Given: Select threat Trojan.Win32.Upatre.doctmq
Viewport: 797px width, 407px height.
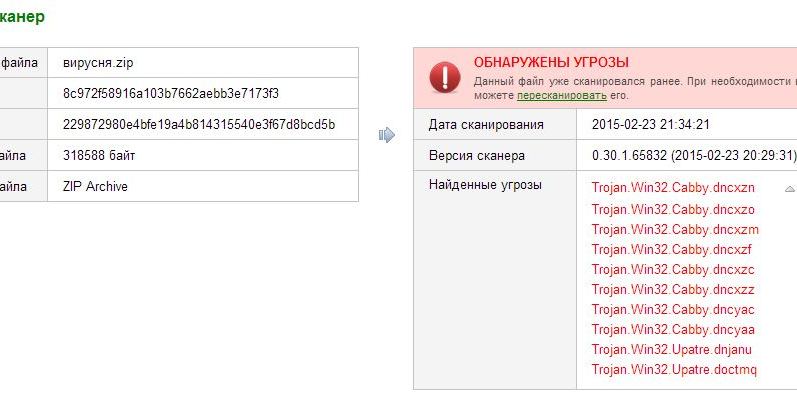Looking at the screenshot, I should [674, 370].
